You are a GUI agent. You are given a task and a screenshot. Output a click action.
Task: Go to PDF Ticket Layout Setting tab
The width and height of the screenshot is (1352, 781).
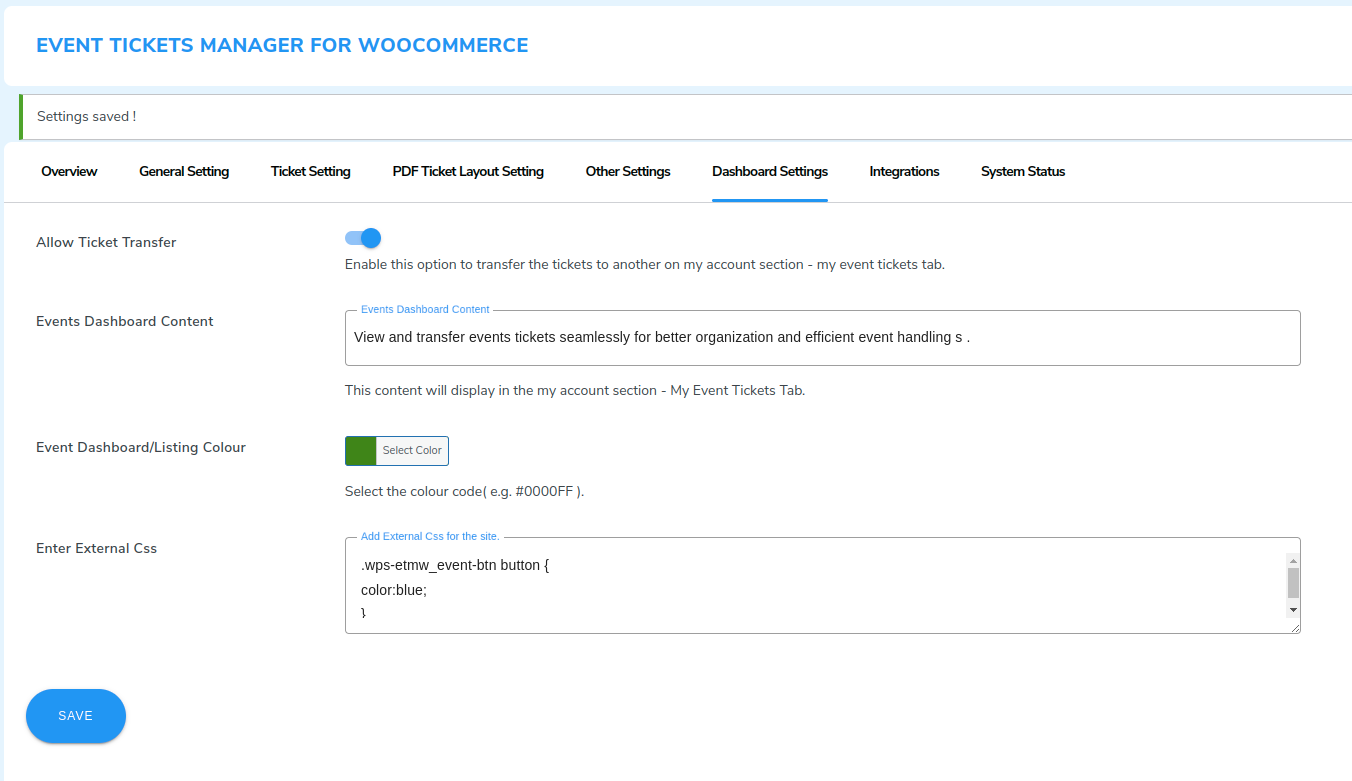468,171
